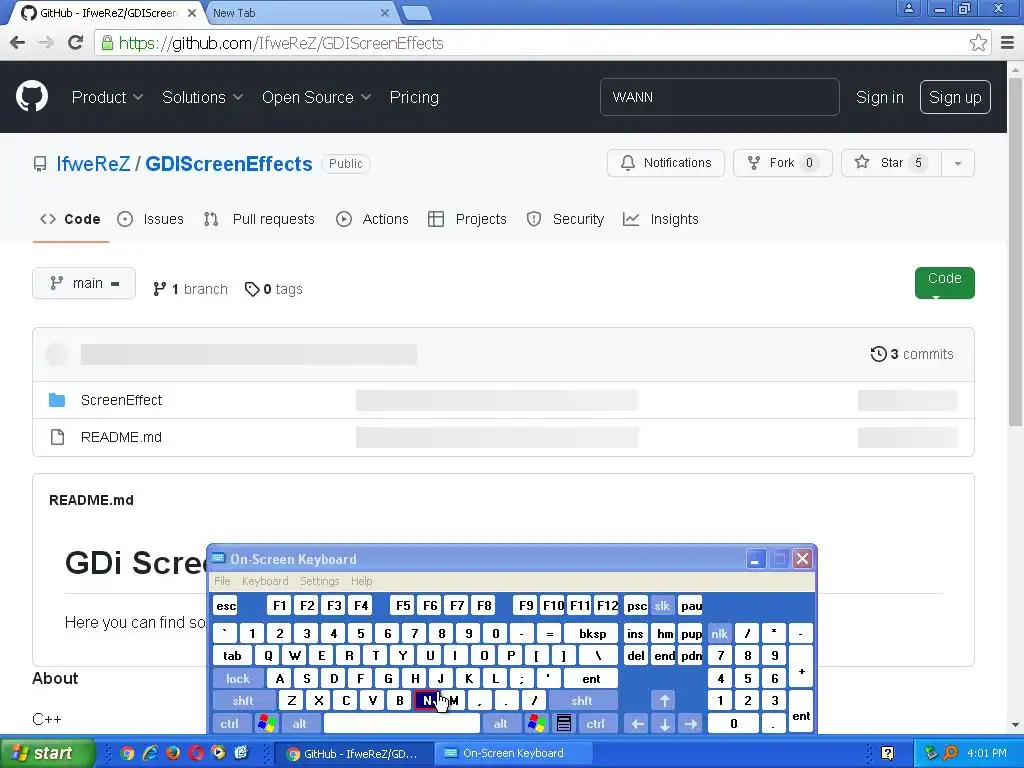1024x768 pixels.
Task: Expand the Open Source dropdown
Action: click(317, 97)
